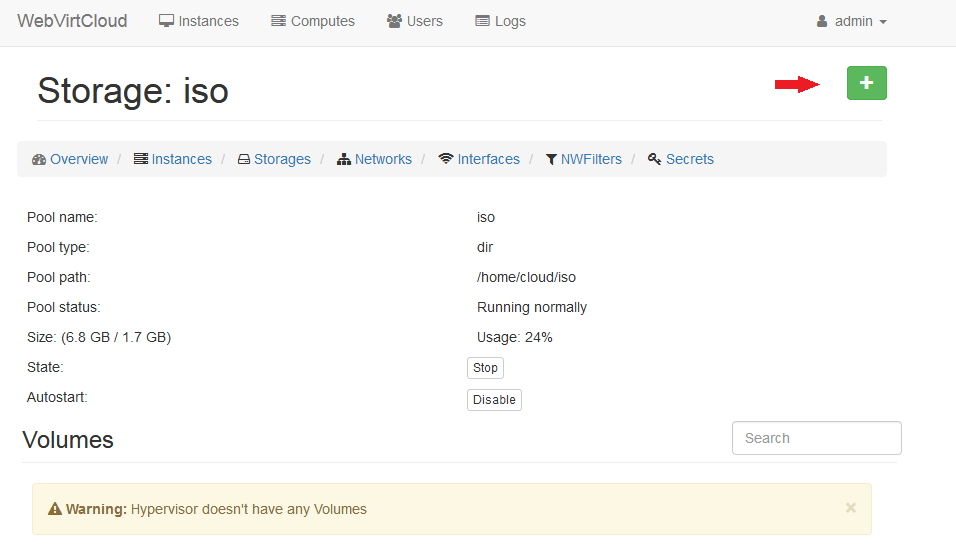This screenshot has height=552, width=956.
Task: Go to Instances in the top navbar
Action: (x=199, y=21)
